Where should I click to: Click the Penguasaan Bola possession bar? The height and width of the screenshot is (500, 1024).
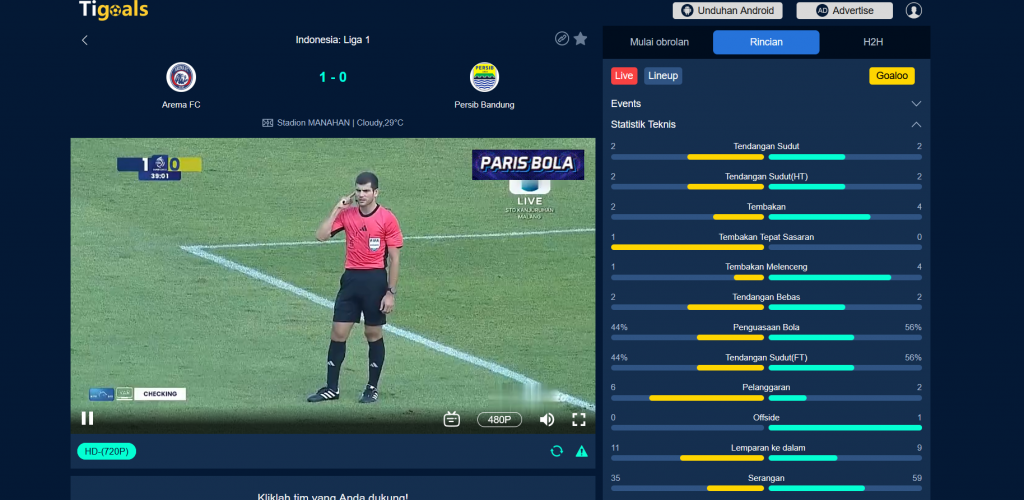[766, 337]
